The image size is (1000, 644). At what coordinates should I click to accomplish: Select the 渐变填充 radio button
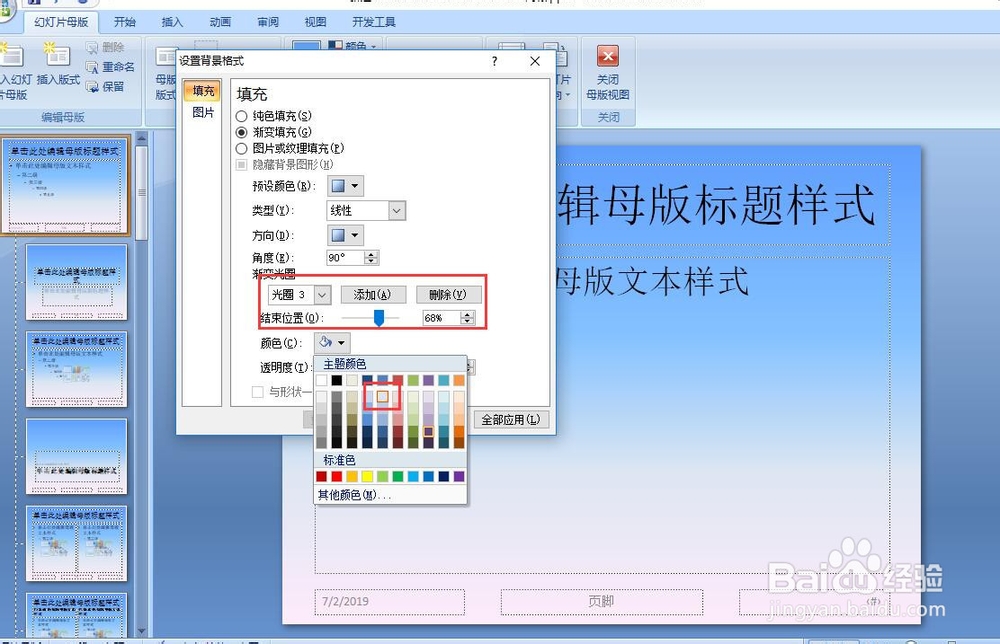click(241, 131)
